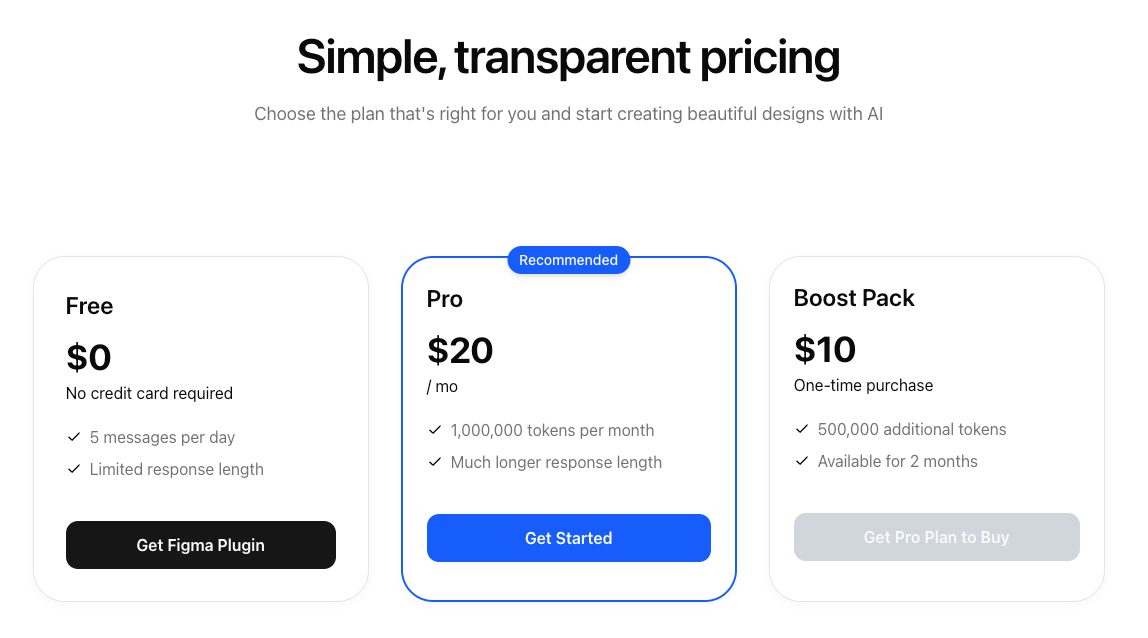Viewport: 1148px width, 638px height.
Task: Click the disabled Get Pro Plan to Buy button
Action: pos(936,537)
